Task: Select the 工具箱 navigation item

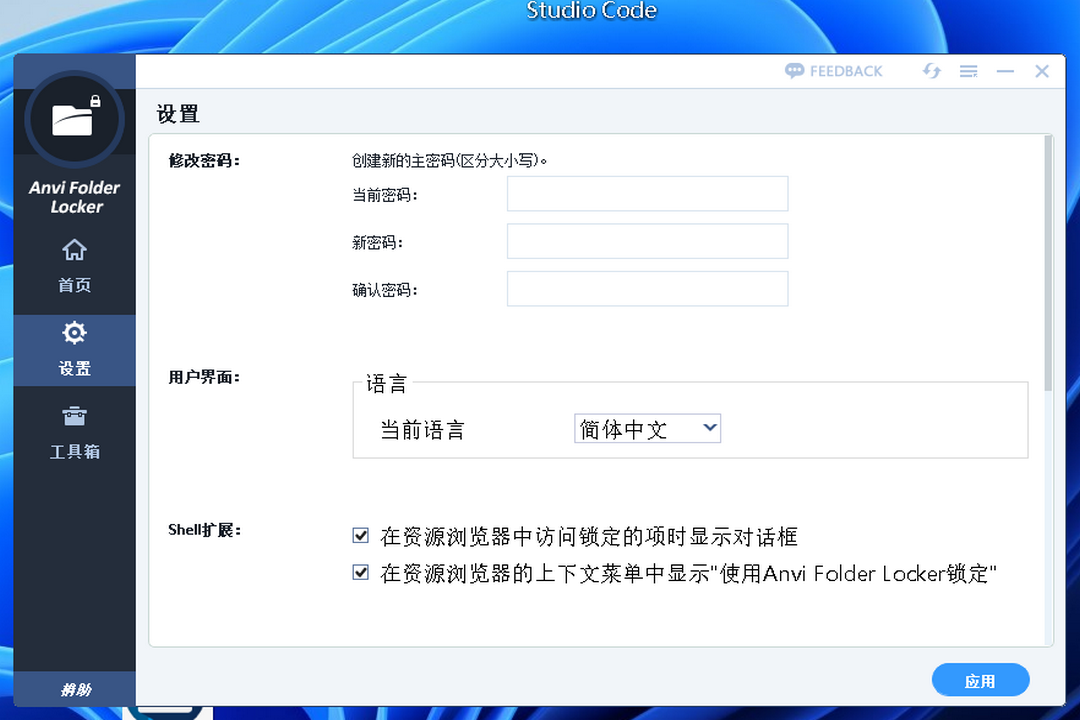Action: pyautogui.click(x=75, y=432)
